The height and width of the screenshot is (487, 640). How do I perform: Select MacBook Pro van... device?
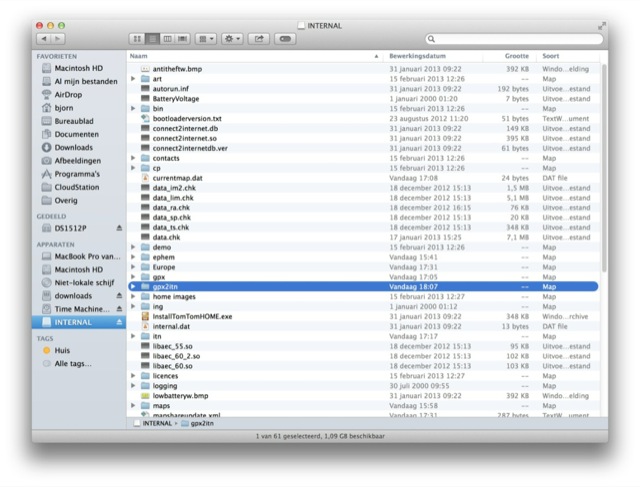87,256
